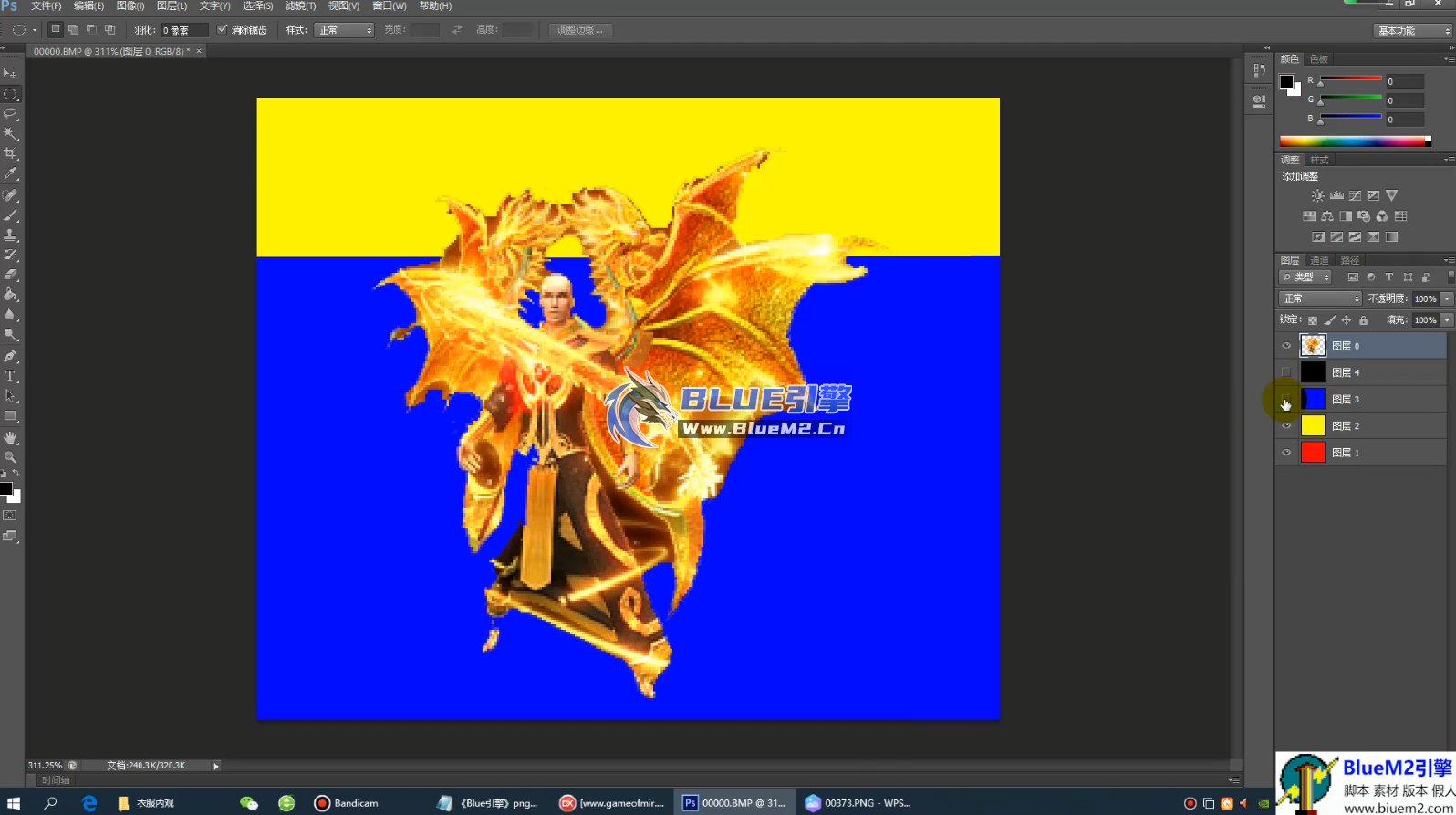1456x815 pixels.
Task: Close the 00000.BMP document tab
Action: [199, 51]
